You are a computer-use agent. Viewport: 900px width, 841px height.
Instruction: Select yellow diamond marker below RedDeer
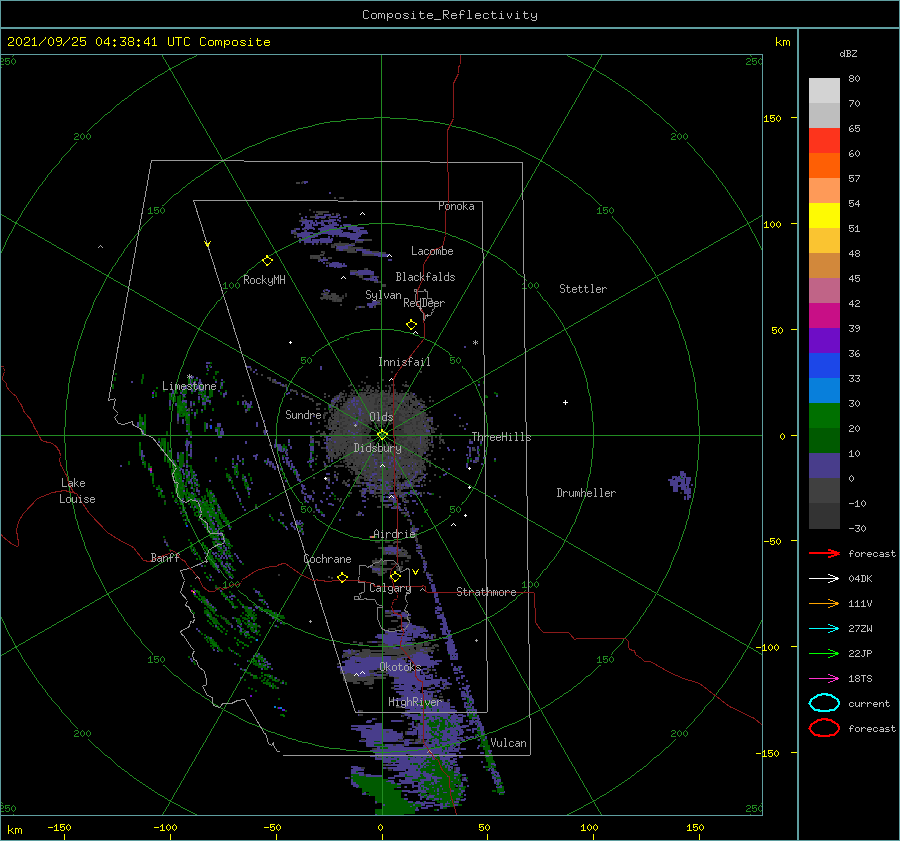pyautogui.click(x=411, y=324)
